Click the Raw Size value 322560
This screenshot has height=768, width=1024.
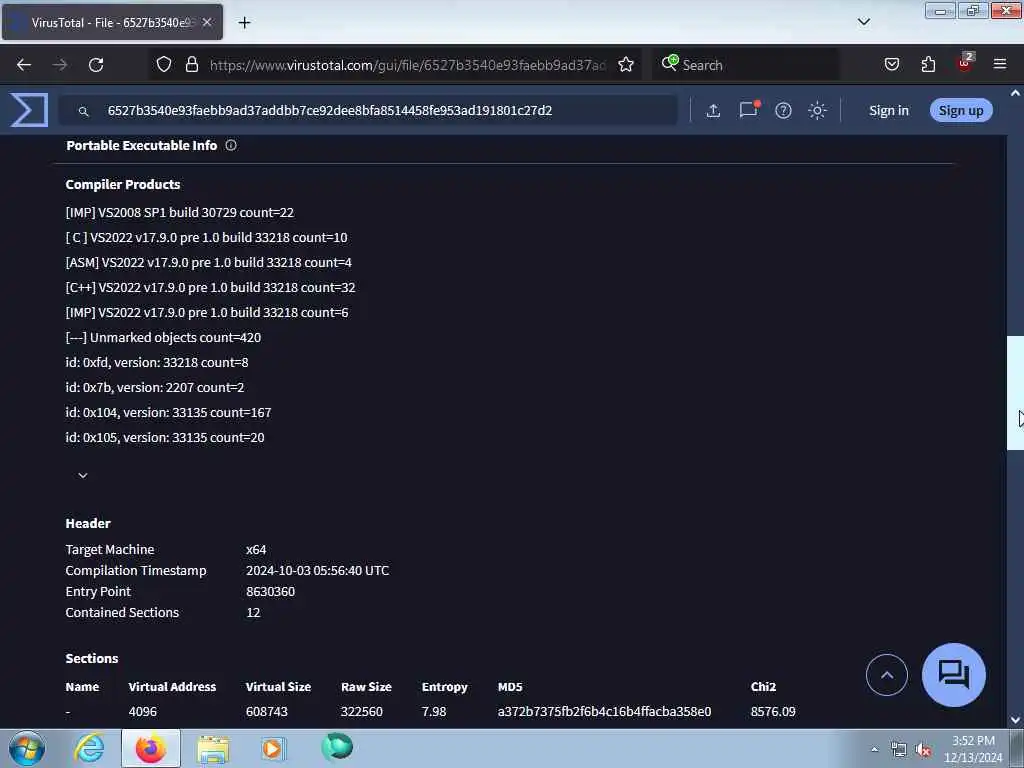click(x=361, y=711)
